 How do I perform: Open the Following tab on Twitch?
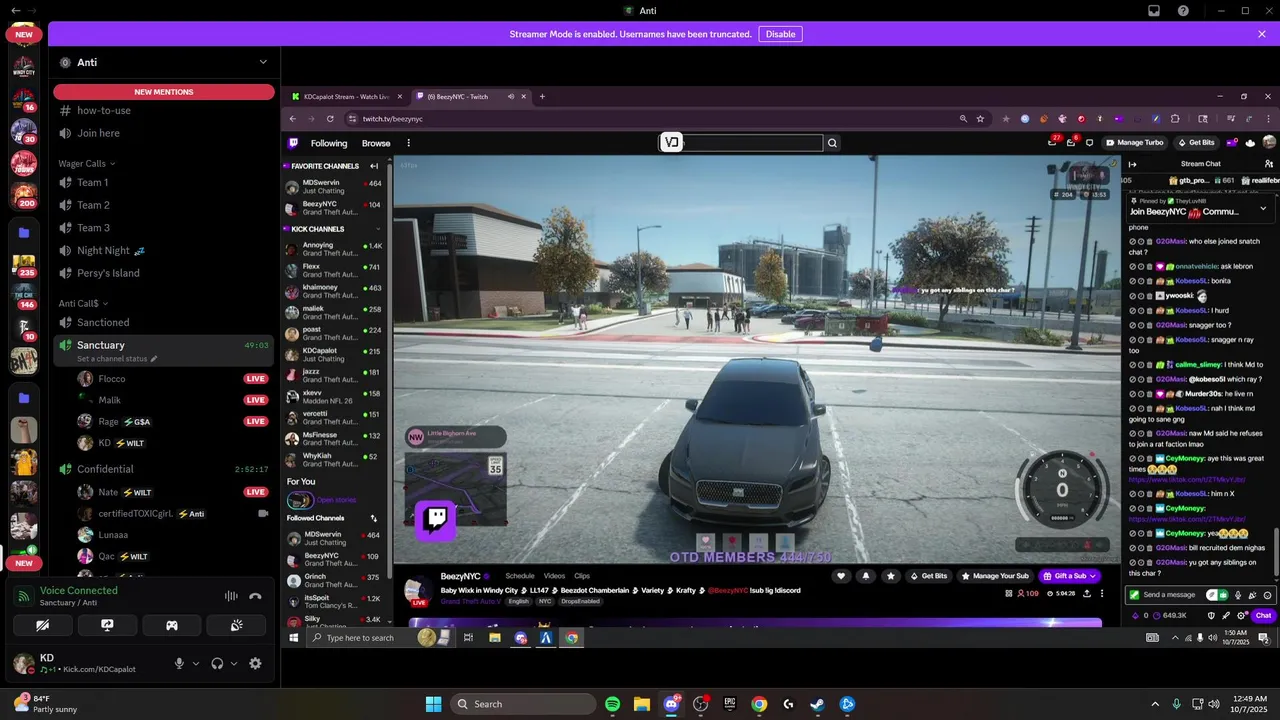(x=329, y=143)
